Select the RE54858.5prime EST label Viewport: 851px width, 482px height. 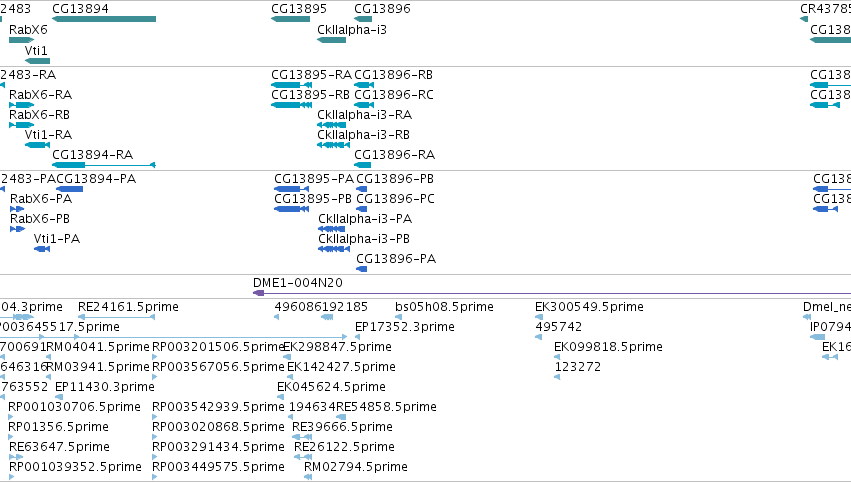[x=386, y=407]
